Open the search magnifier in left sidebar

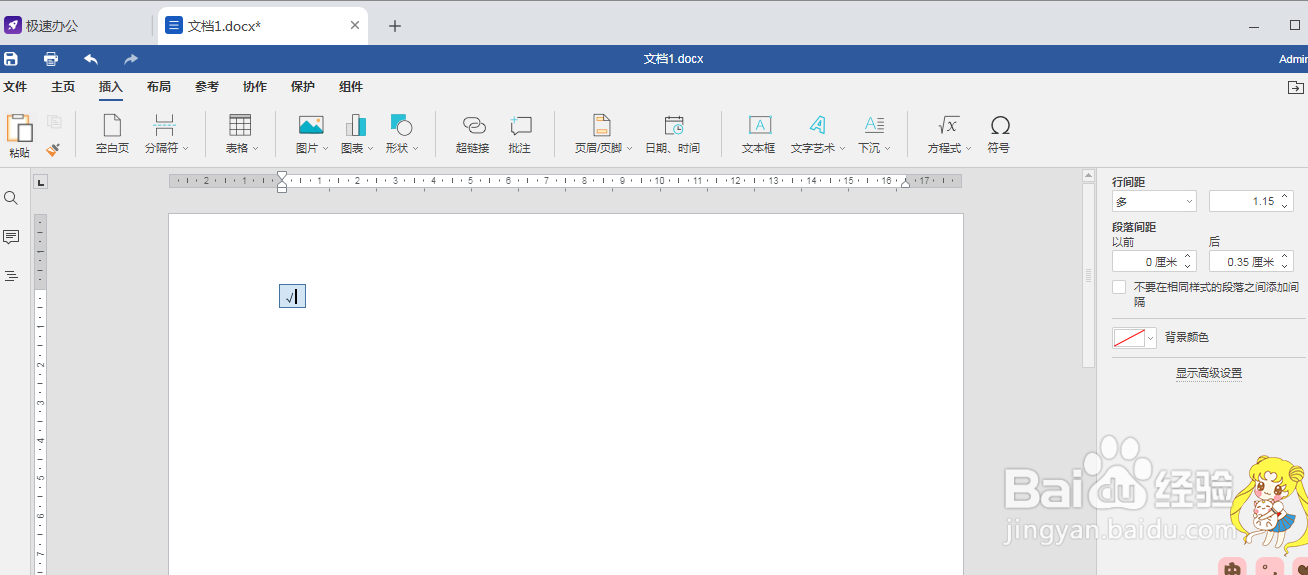11,198
